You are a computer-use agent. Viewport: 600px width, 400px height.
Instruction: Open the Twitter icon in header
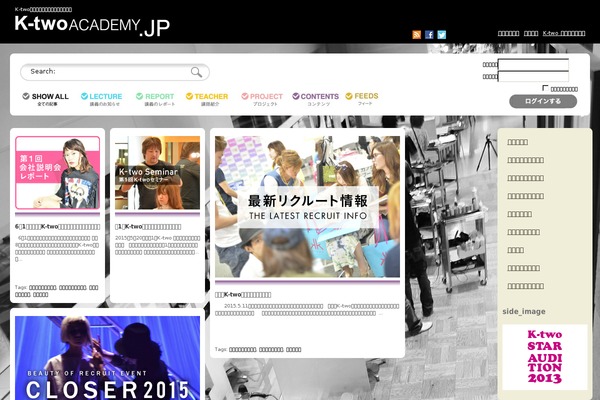(x=442, y=35)
